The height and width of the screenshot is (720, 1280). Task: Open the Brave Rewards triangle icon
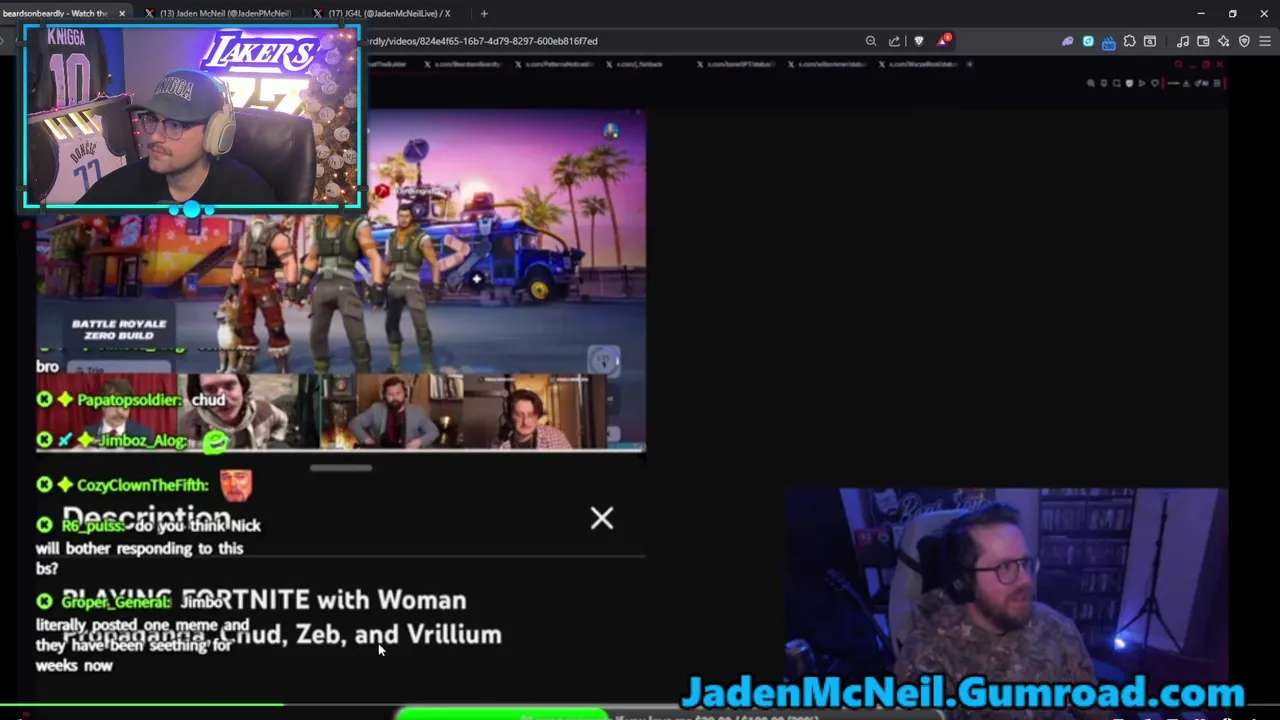tap(944, 41)
